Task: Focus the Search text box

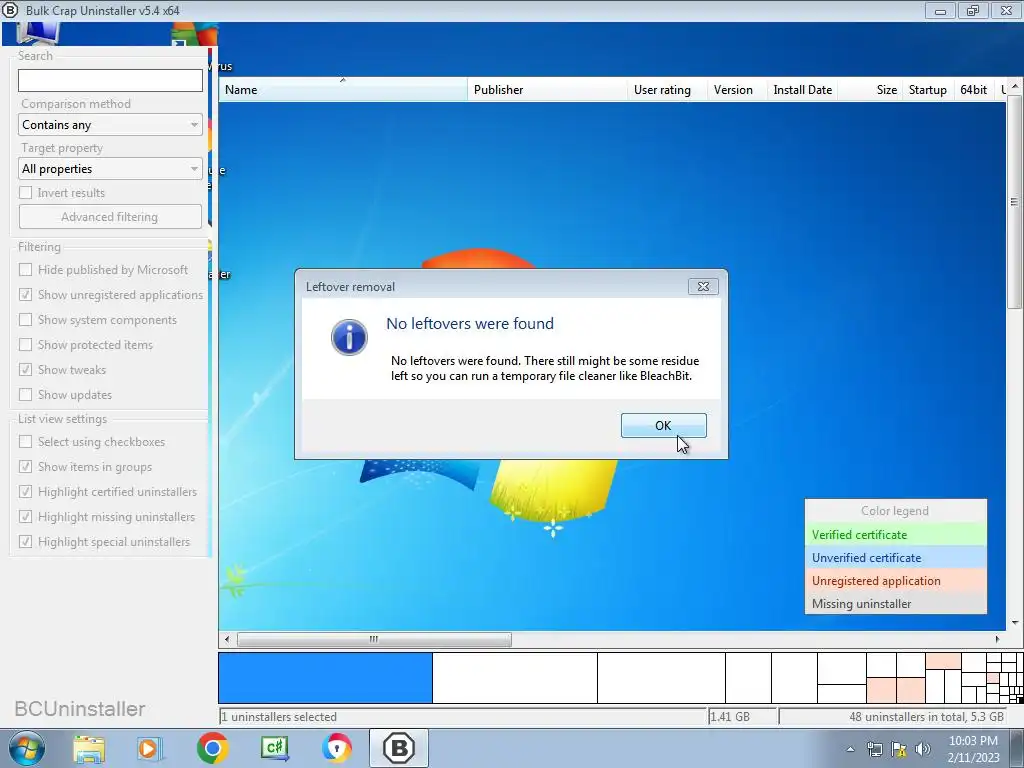Action: pos(110,80)
